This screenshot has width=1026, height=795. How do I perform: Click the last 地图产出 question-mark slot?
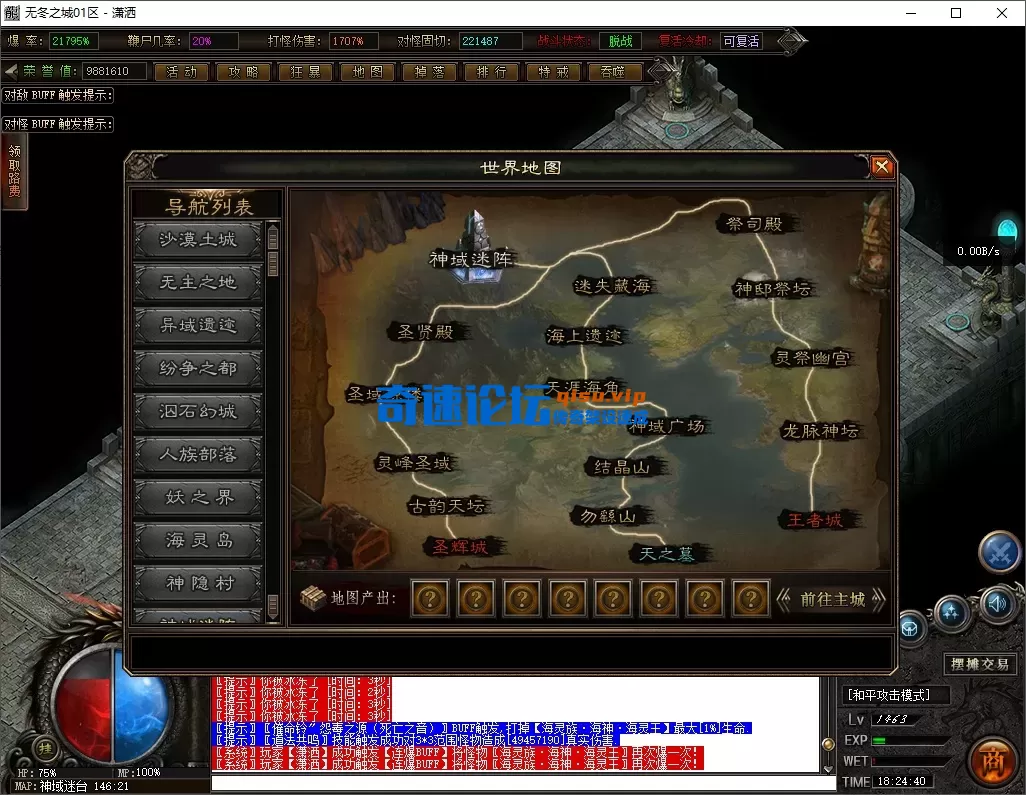(x=751, y=598)
